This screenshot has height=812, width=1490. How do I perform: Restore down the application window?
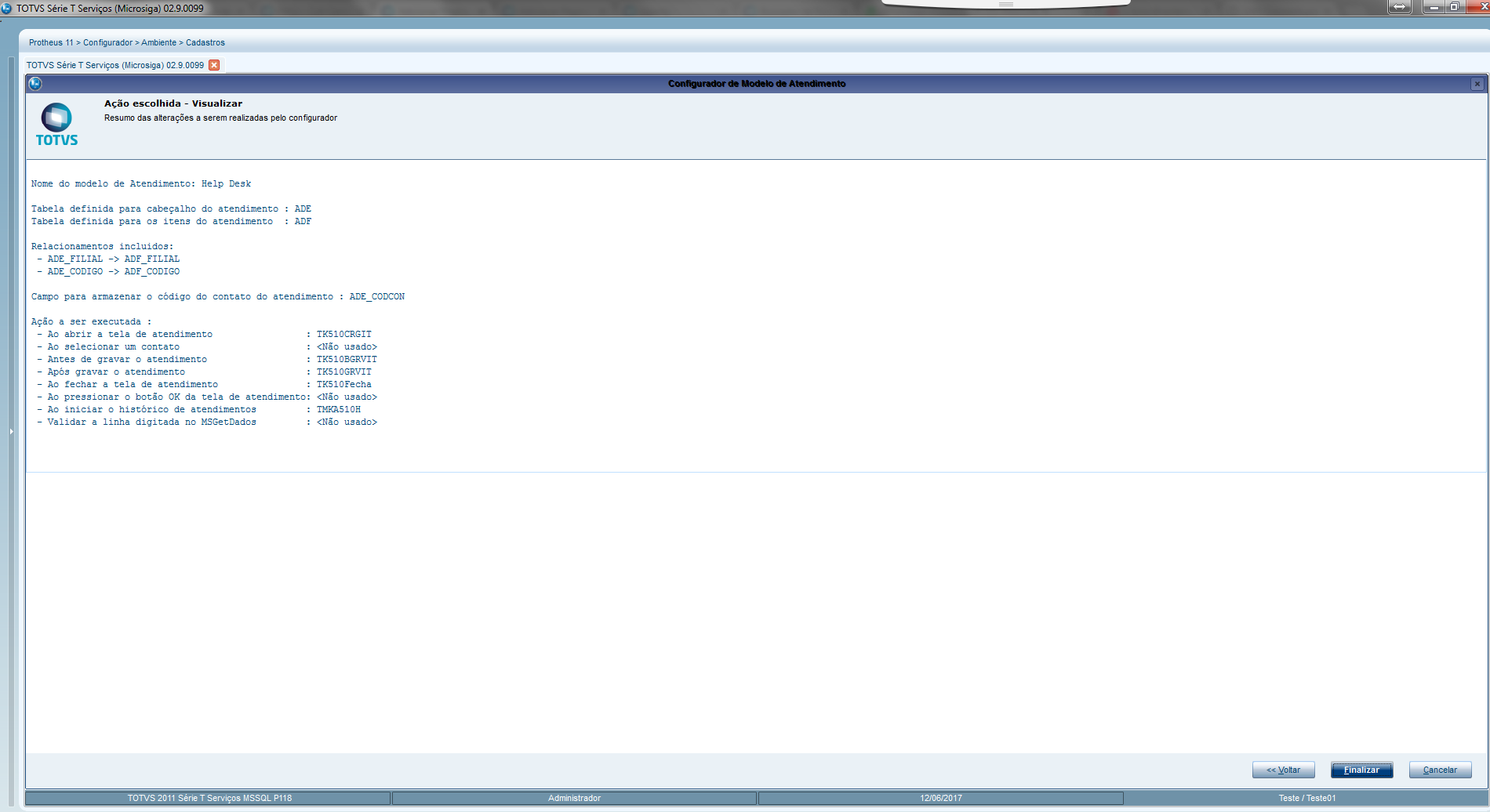tap(1454, 7)
